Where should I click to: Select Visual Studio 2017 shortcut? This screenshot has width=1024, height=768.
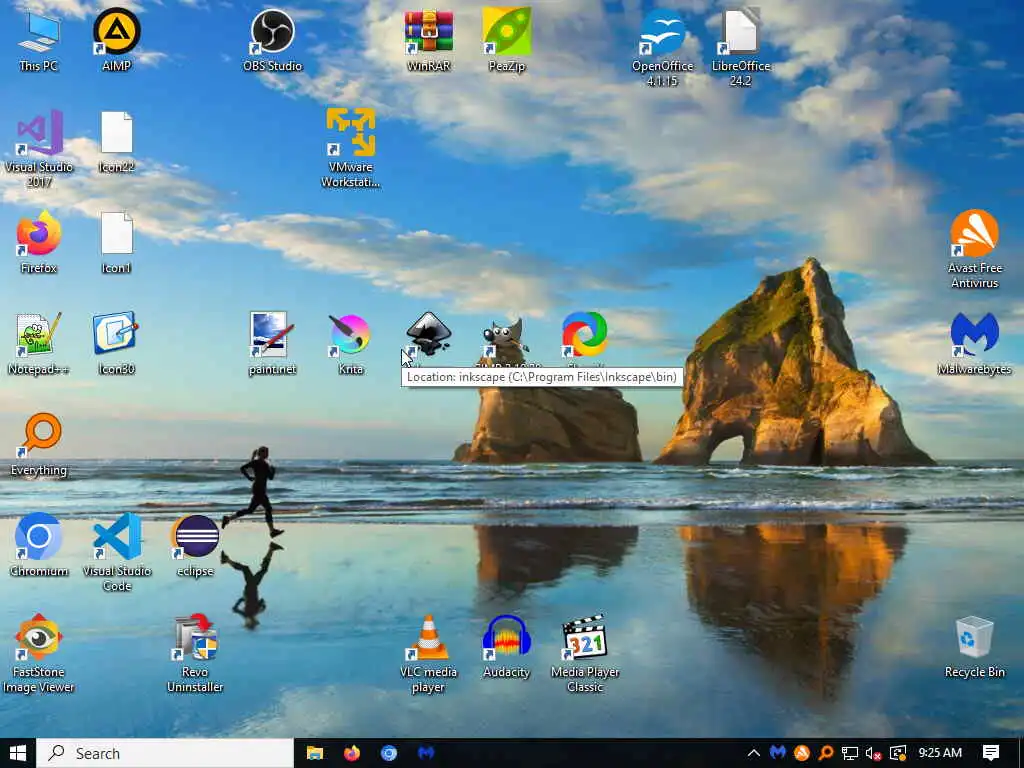(x=39, y=148)
